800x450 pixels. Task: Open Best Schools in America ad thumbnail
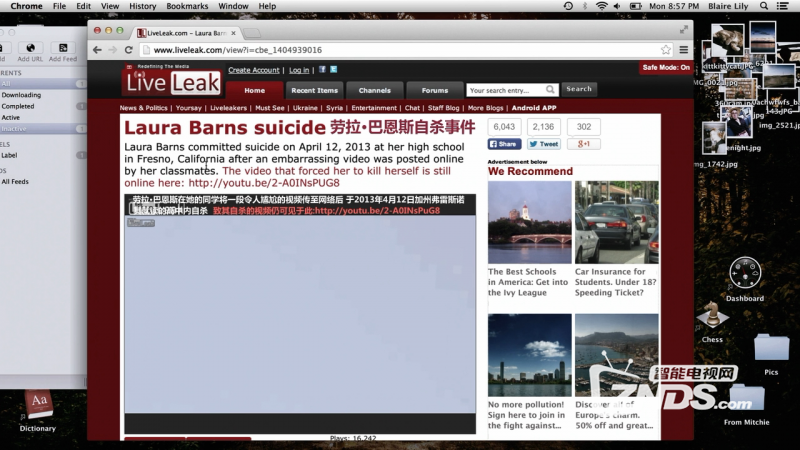[530, 222]
